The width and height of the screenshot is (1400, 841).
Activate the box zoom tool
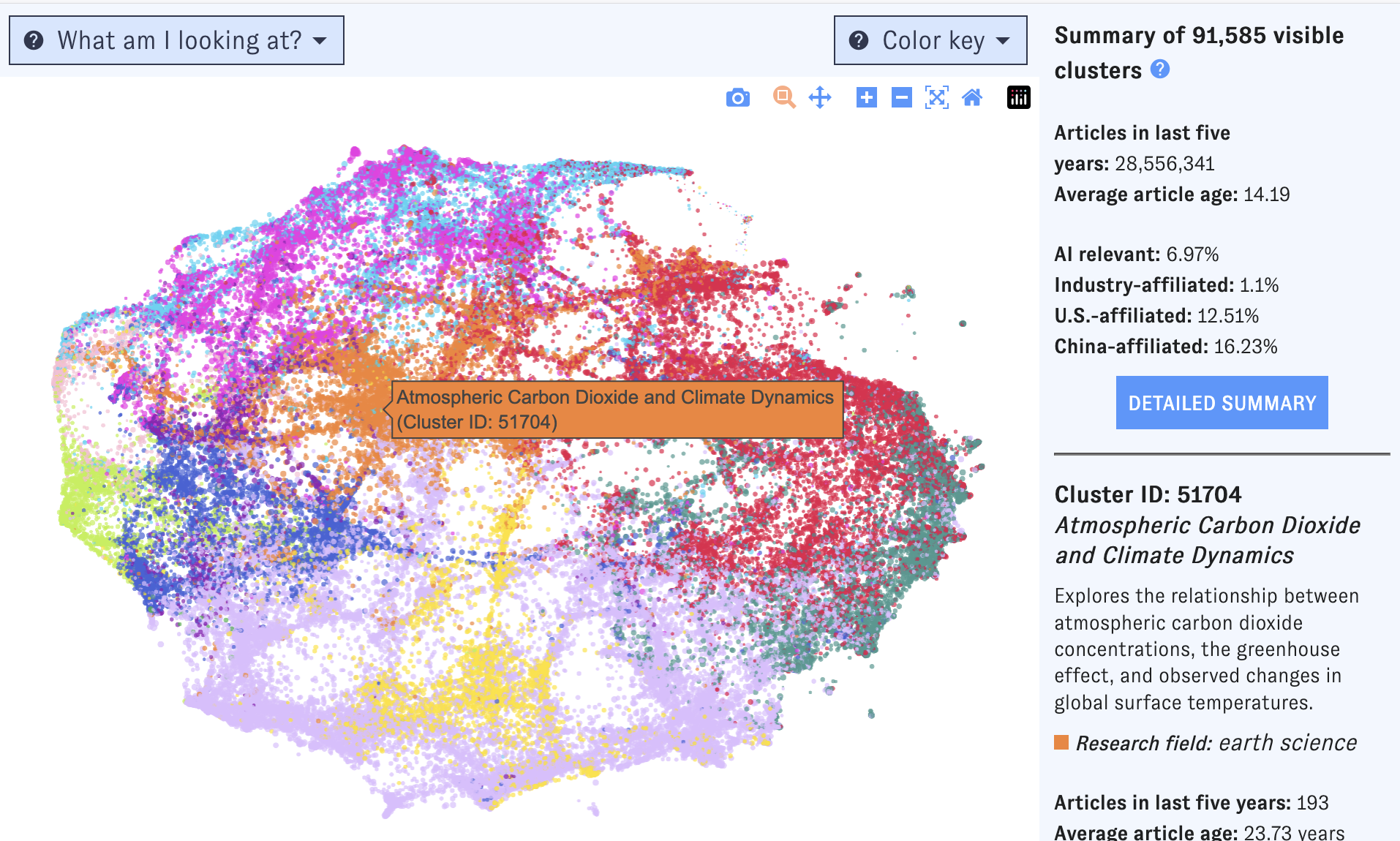click(x=783, y=97)
